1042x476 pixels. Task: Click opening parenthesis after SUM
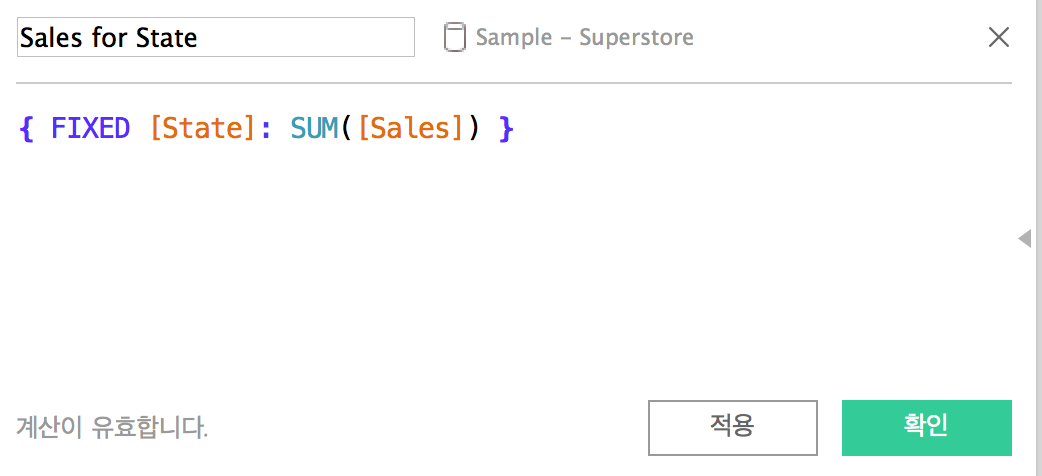pos(348,128)
